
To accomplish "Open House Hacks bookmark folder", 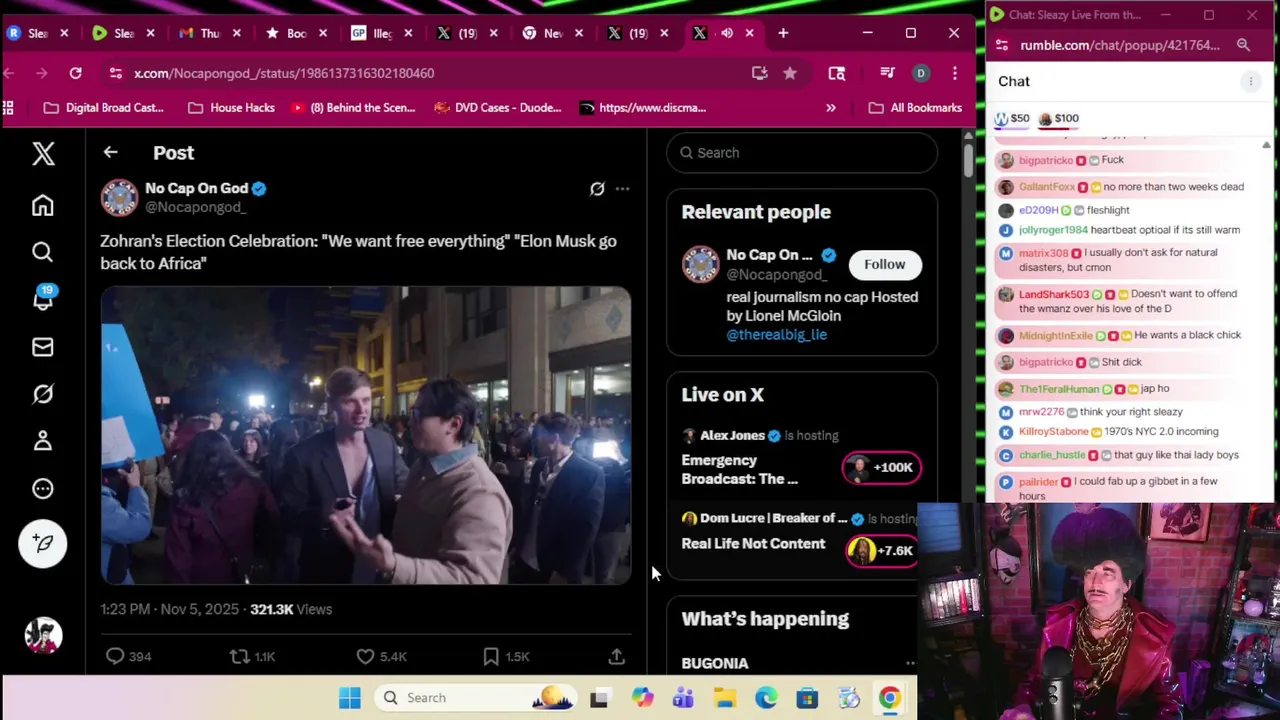I will point(231,108).
